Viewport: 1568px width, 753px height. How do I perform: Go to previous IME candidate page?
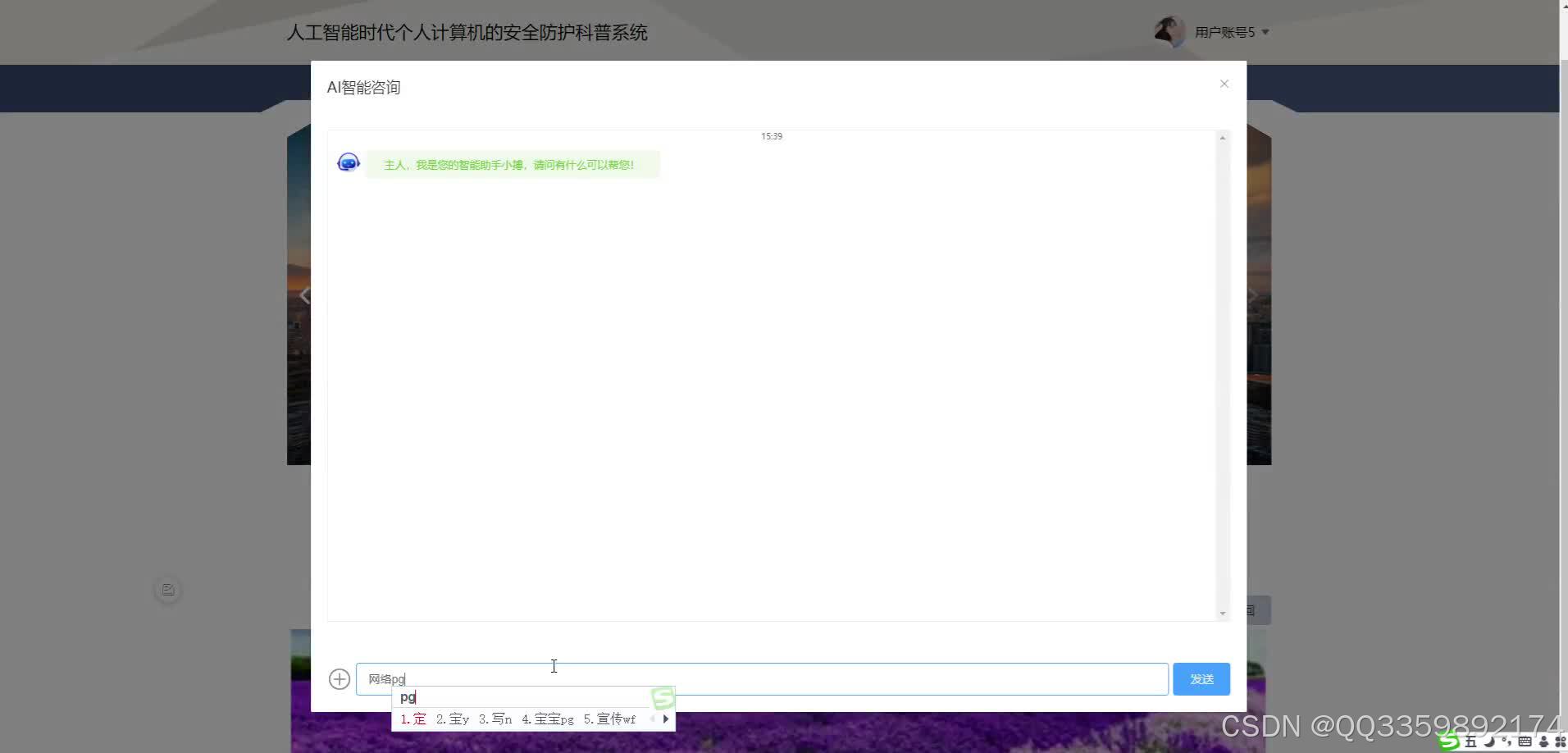[x=652, y=719]
